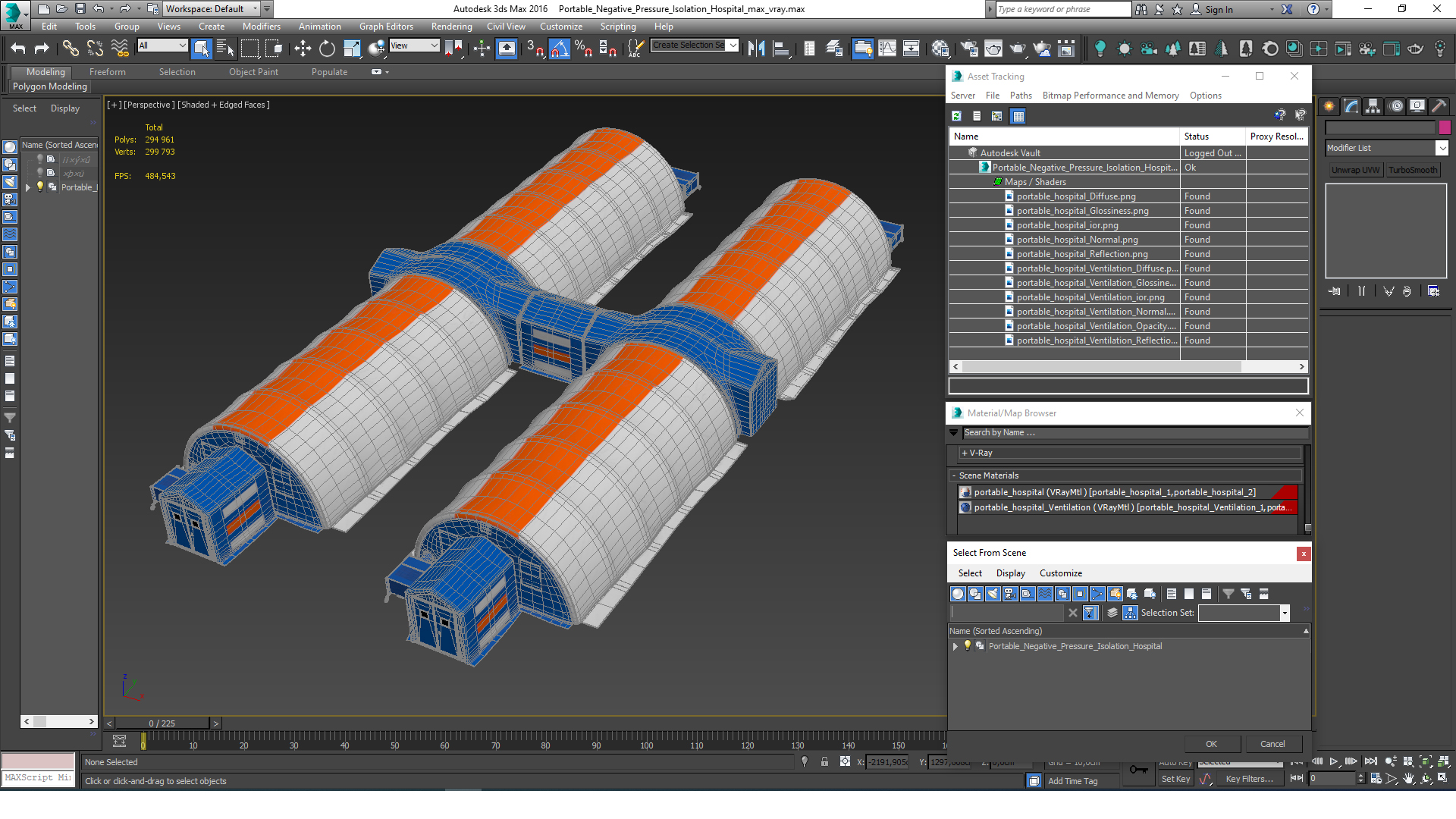Click the Select by Name icon
The width and height of the screenshot is (1456, 819).
[225, 49]
